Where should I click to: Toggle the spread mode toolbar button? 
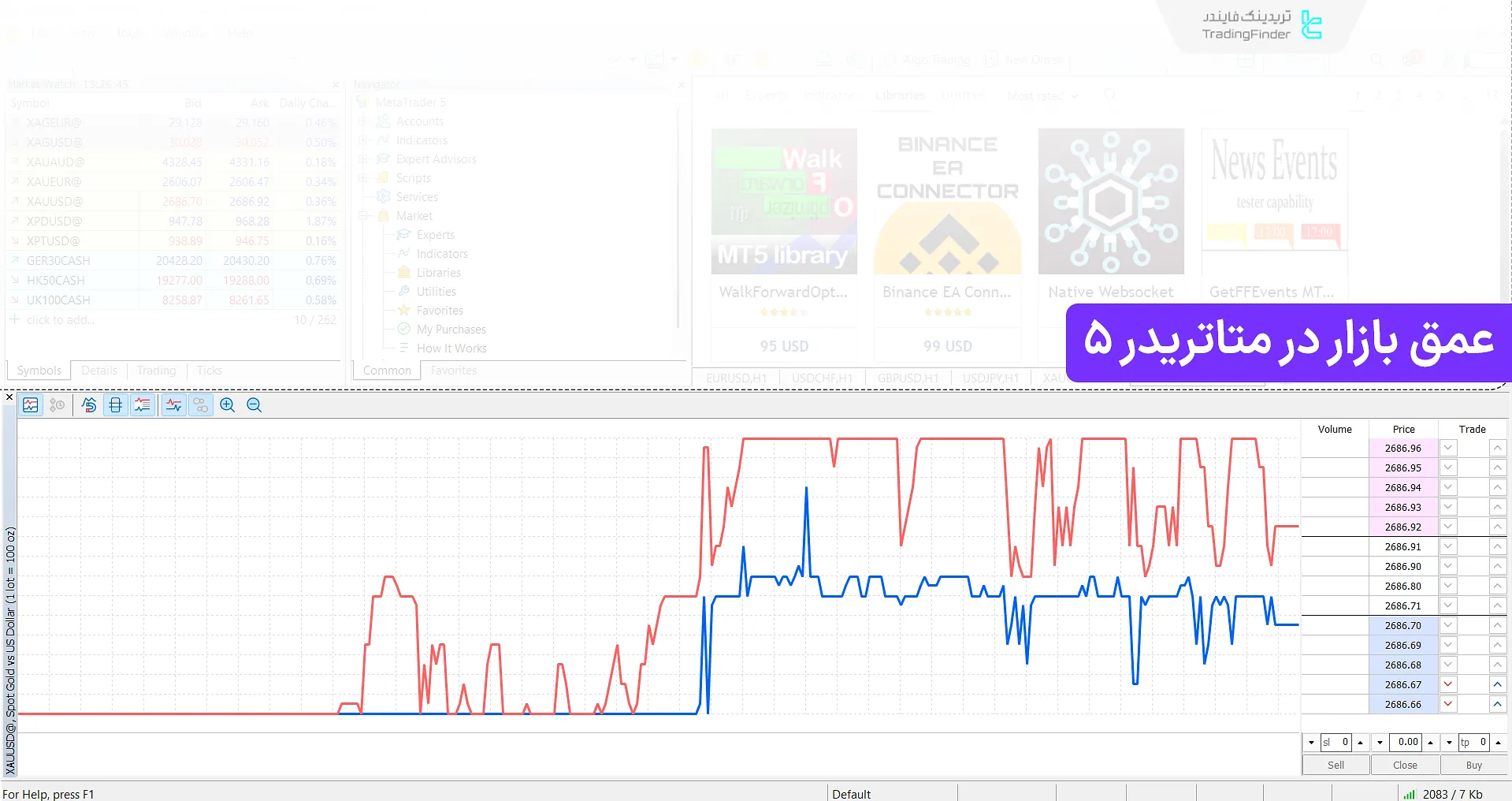(x=116, y=405)
